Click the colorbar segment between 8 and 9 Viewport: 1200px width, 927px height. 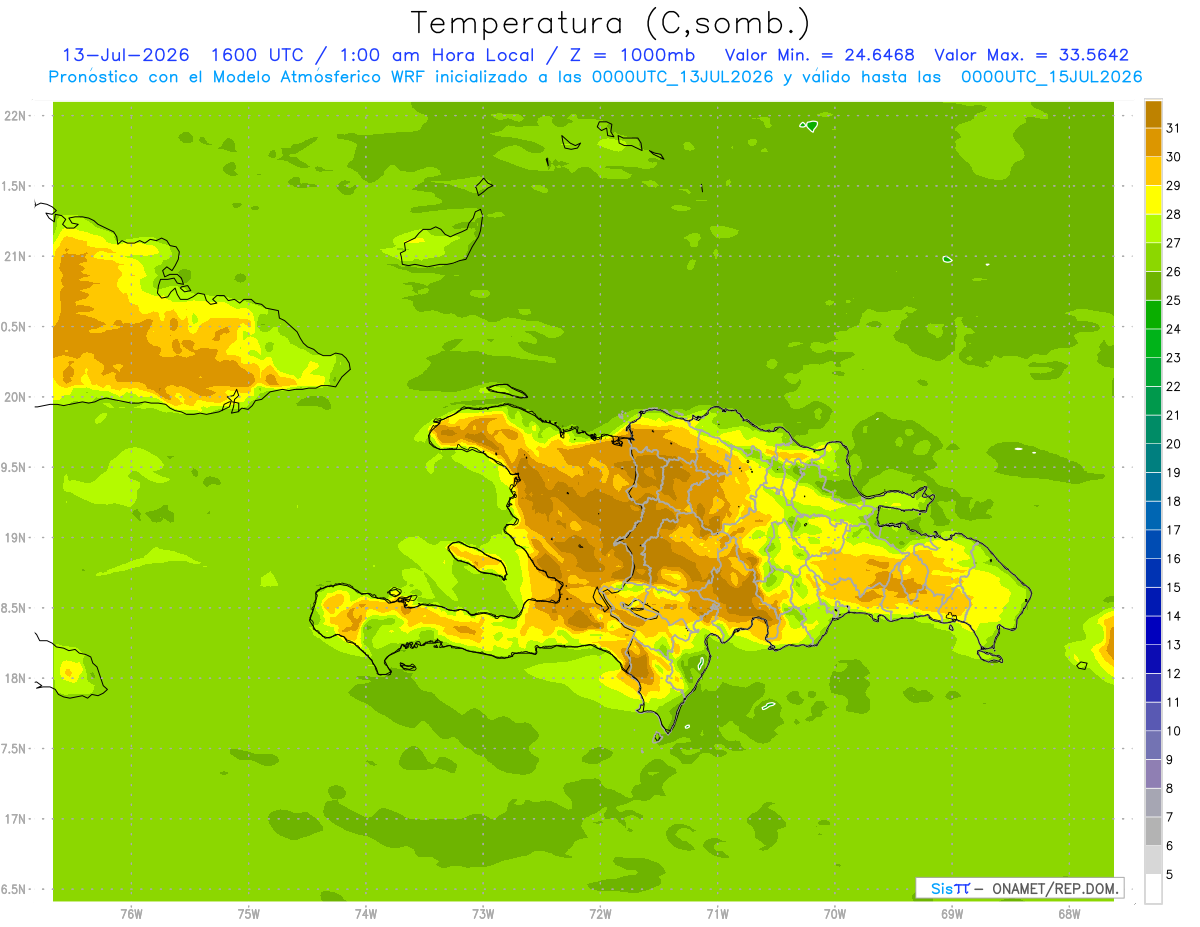[1153, 774]
